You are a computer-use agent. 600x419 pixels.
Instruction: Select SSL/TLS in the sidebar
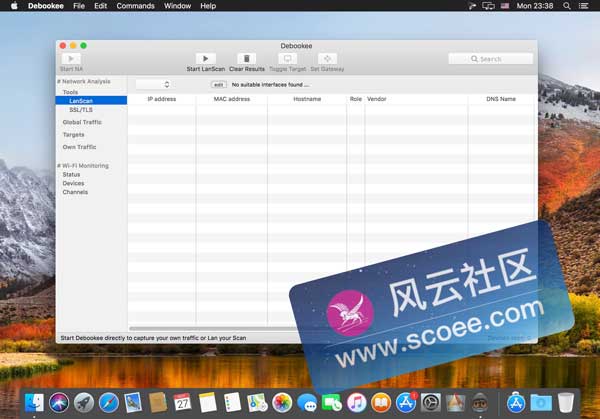(x=81, y=110)
